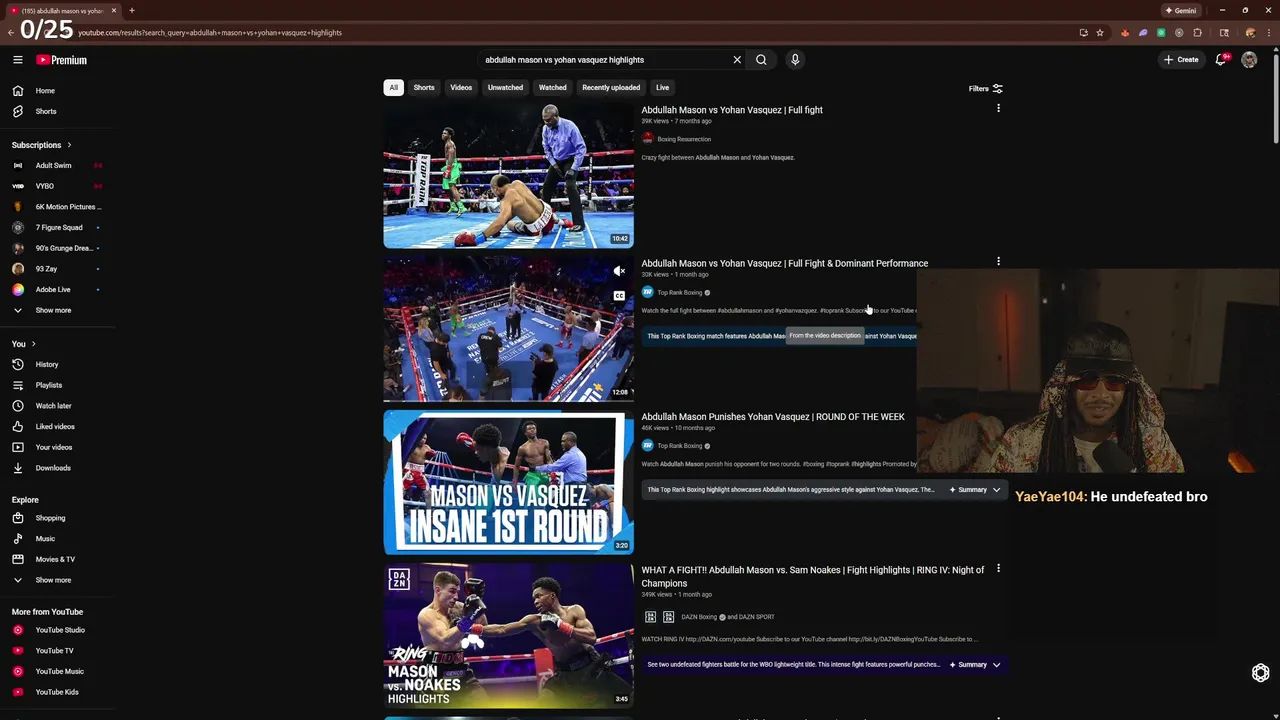This screenshot has height=720, width=1280.
Task: Play Mason vs Vasquez Full fight thumbnail
Action: click(x=508, y=176)
